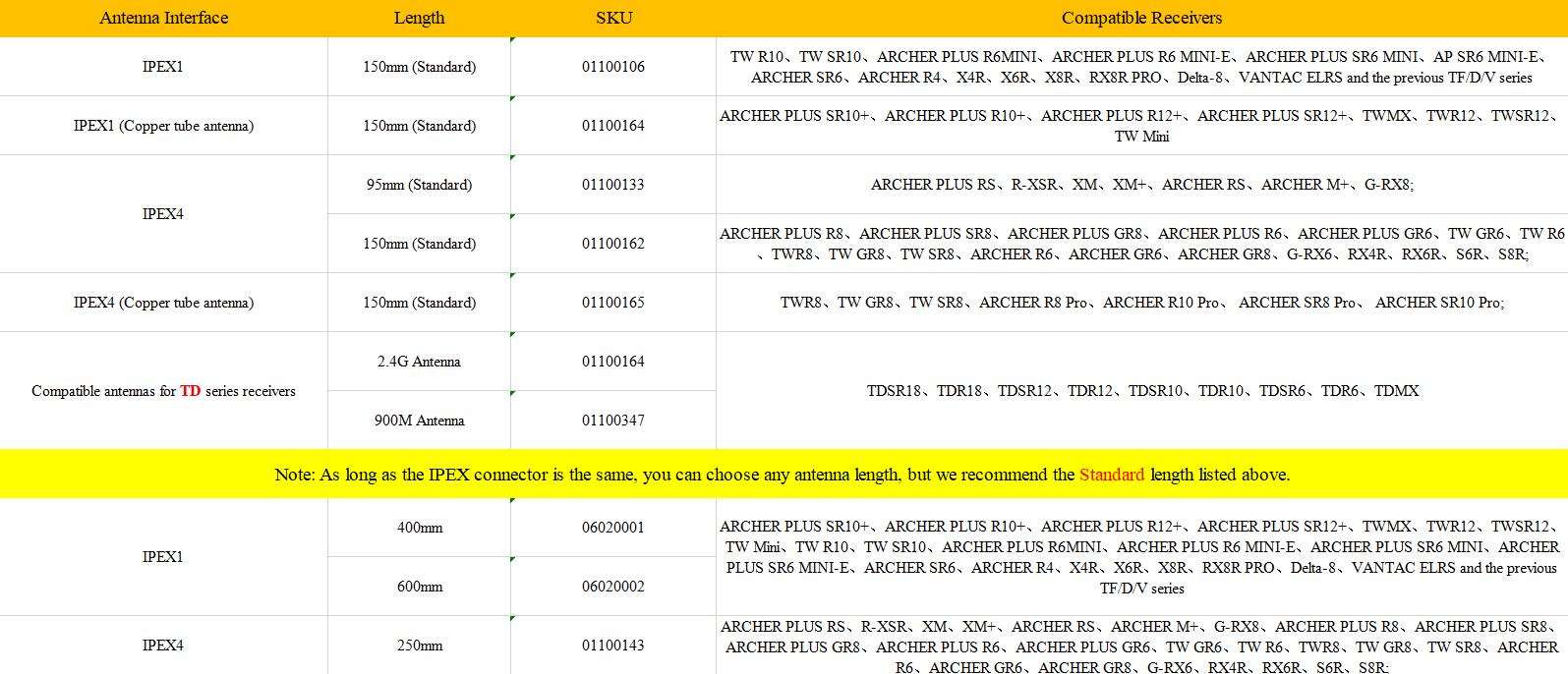Image resolution: width=1568 pixels, height=674 pixels.
Task: Click SKU 01100165 for IPEX4 copper tube
Action: [x=613, y=303]
